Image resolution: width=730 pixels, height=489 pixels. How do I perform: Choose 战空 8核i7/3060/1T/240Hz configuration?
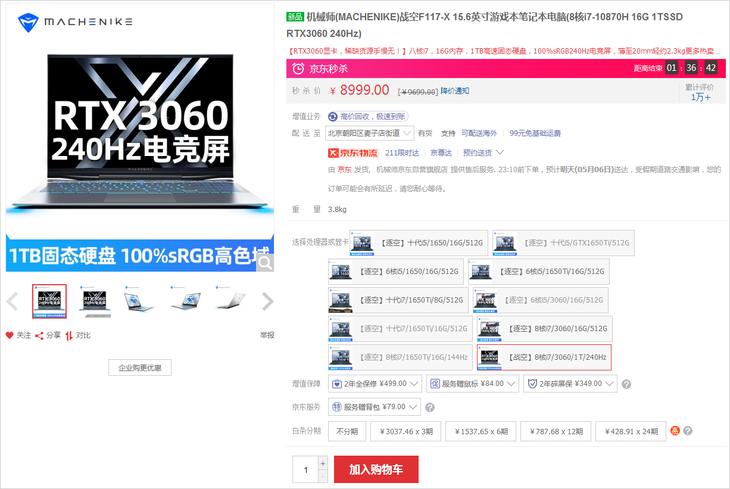point(544,358)
